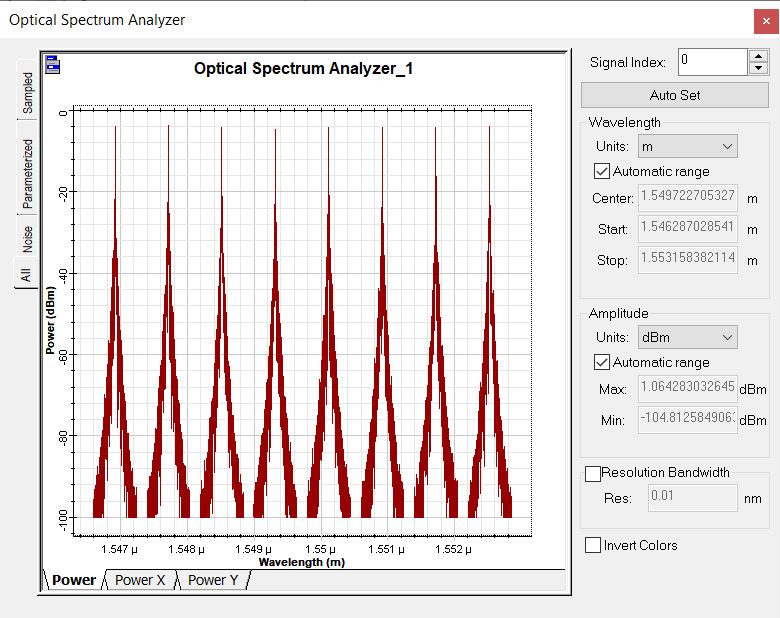This screenshot has height=618, width=780.
Task: Click the Wavelength Stop field
Action: pos(687,259)
